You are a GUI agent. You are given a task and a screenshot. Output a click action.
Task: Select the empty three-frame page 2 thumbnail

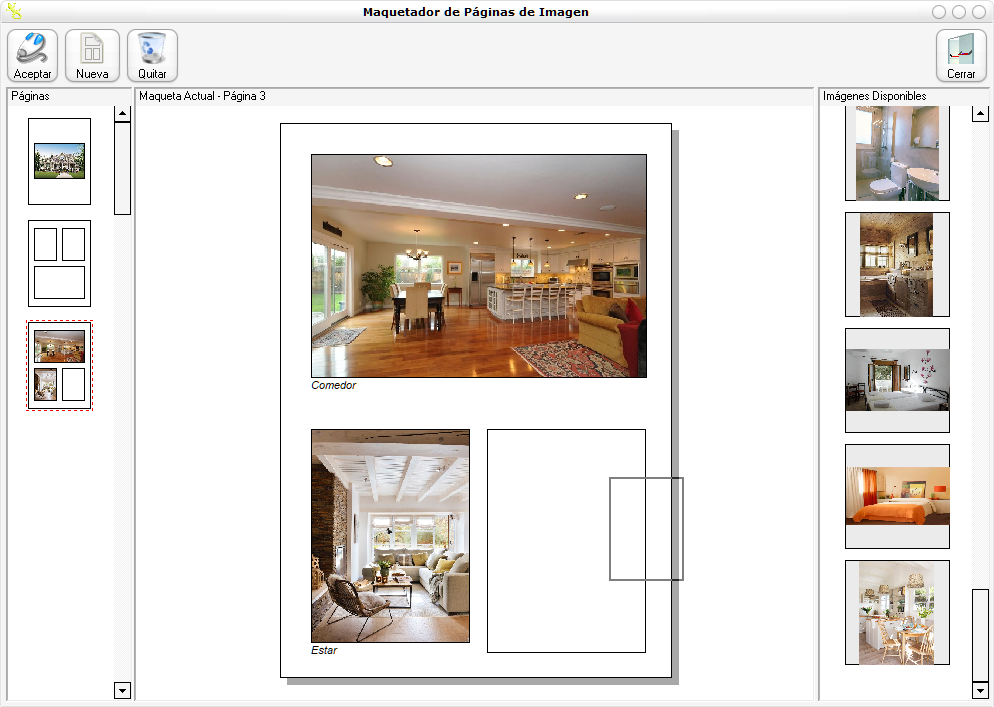tap(59, 263)
